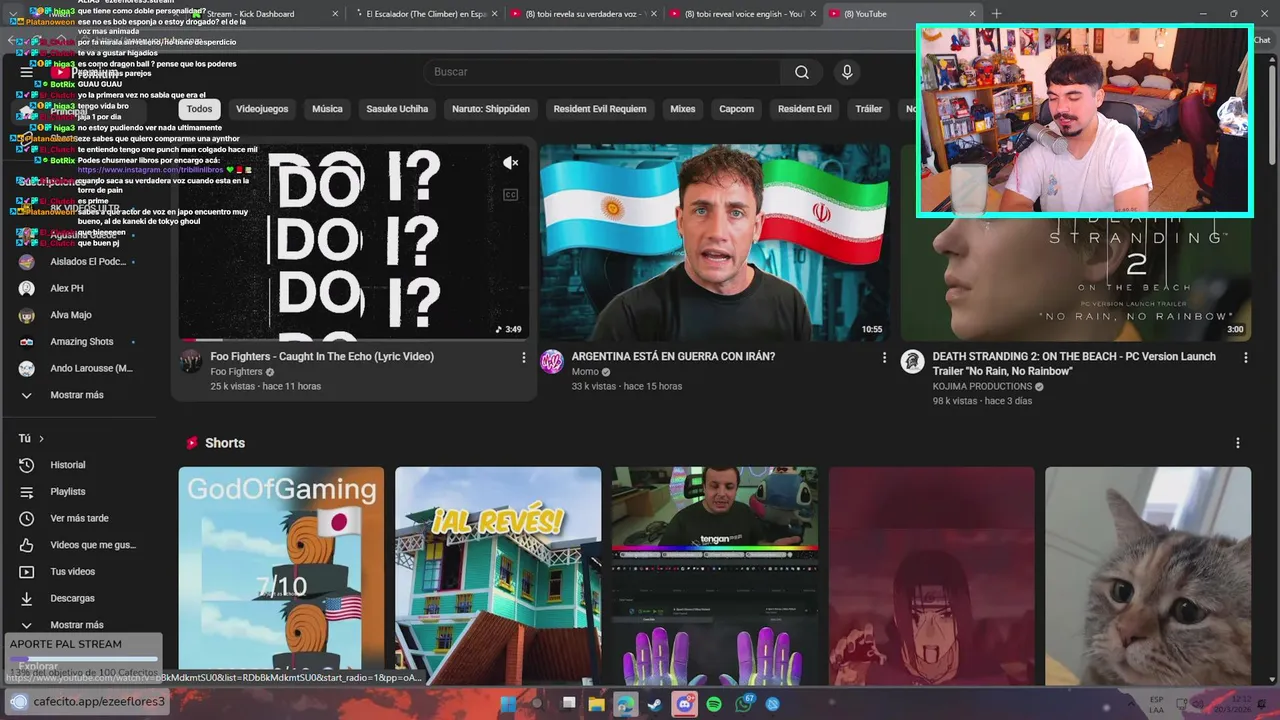Open Steam from the taskbar
The image size is (1280, 720).
654,704
